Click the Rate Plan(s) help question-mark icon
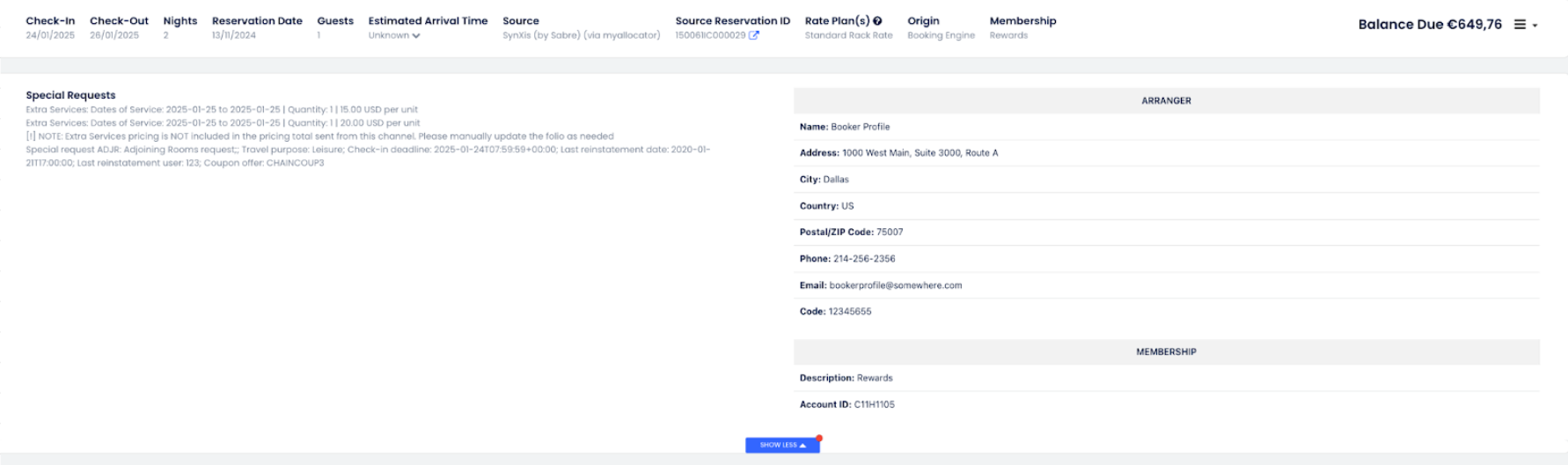Viewport: 1568px width, 465px height. click(x=877, y=21)
